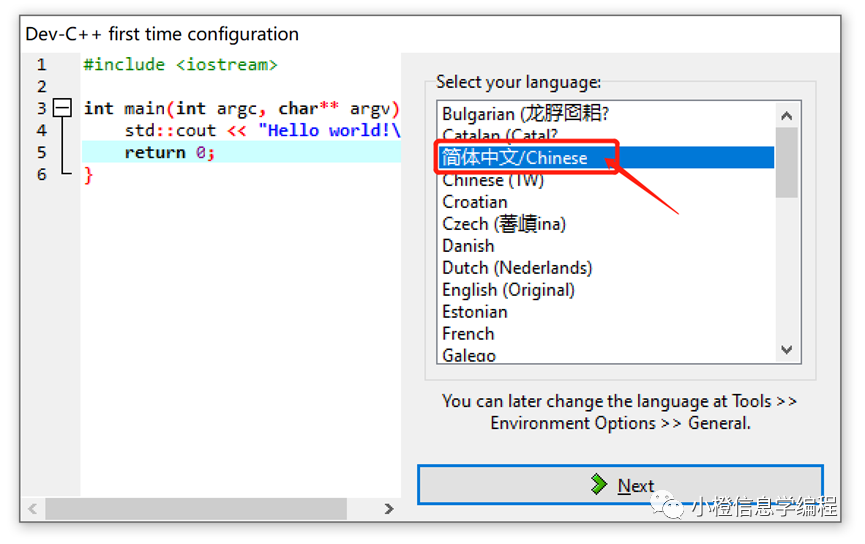Select English (Original) language

(606, 290)
